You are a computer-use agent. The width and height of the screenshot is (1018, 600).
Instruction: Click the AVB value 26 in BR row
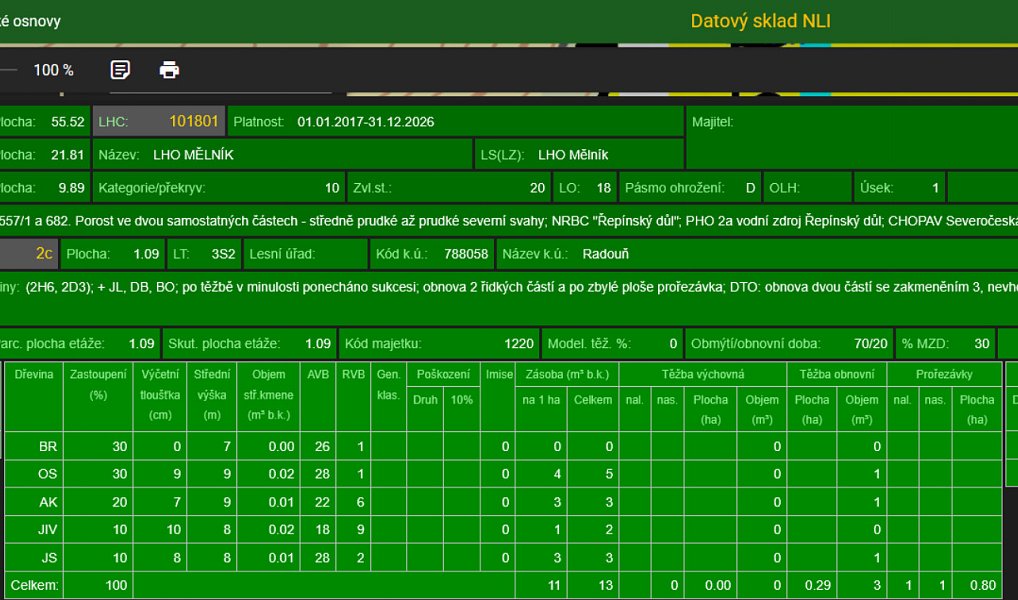tap(323, 447)
